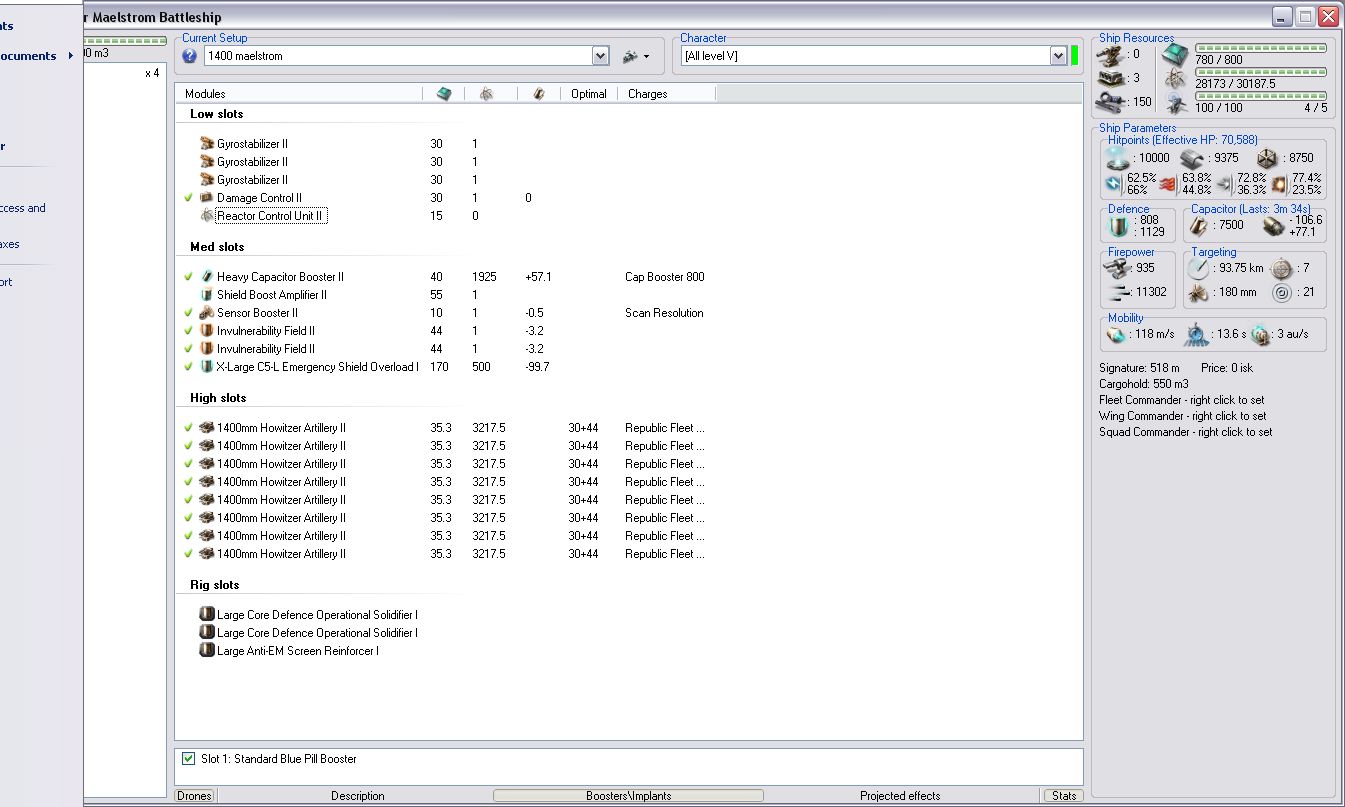Click the EM resistance icon showing 62.5%
Viewport: 1345px width, 807px height.
[x=1115, y=184]
